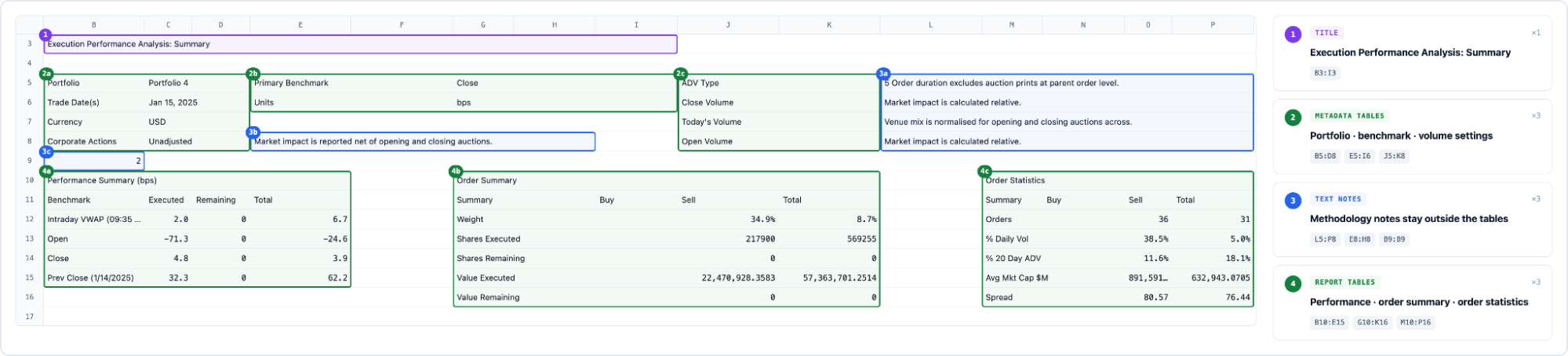Click the "Value Executed" row label

pyautogui.click(x=525, y=278)
